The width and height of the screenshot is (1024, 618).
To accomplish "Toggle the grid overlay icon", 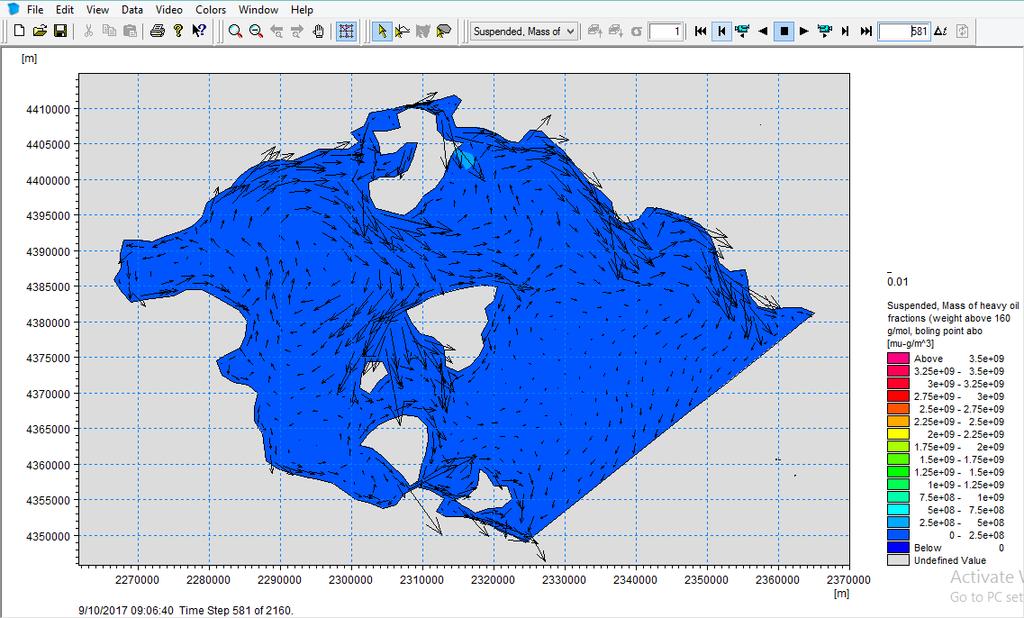I will pos(346,31).
